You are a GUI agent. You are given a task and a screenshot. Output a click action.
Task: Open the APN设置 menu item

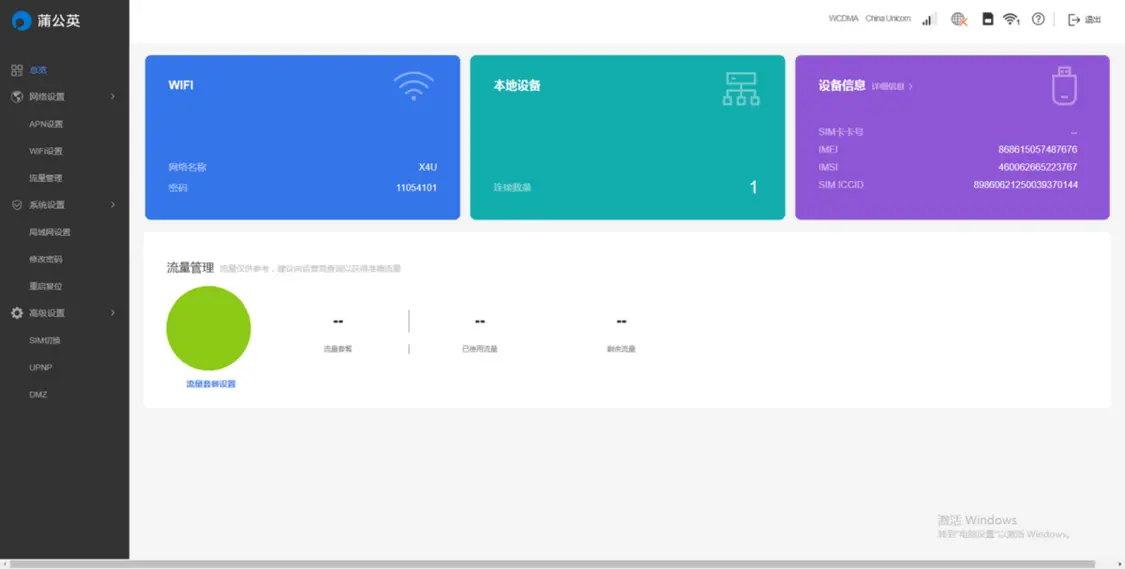tap(46, 124)
